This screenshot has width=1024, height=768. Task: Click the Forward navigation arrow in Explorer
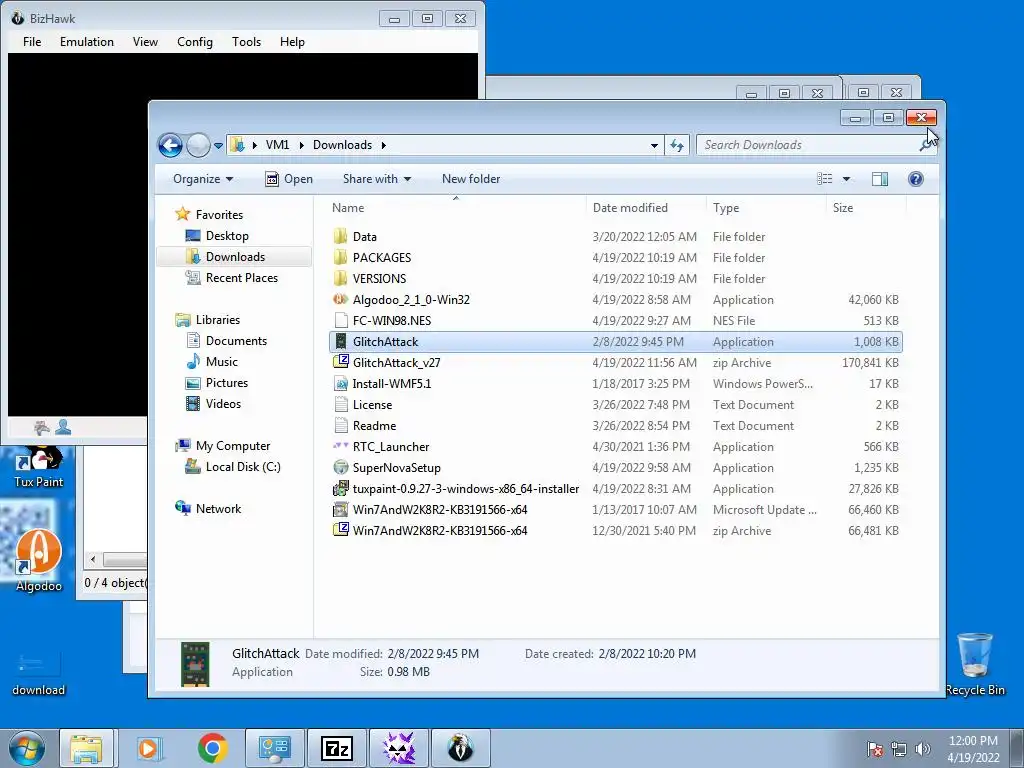[198, 145]
